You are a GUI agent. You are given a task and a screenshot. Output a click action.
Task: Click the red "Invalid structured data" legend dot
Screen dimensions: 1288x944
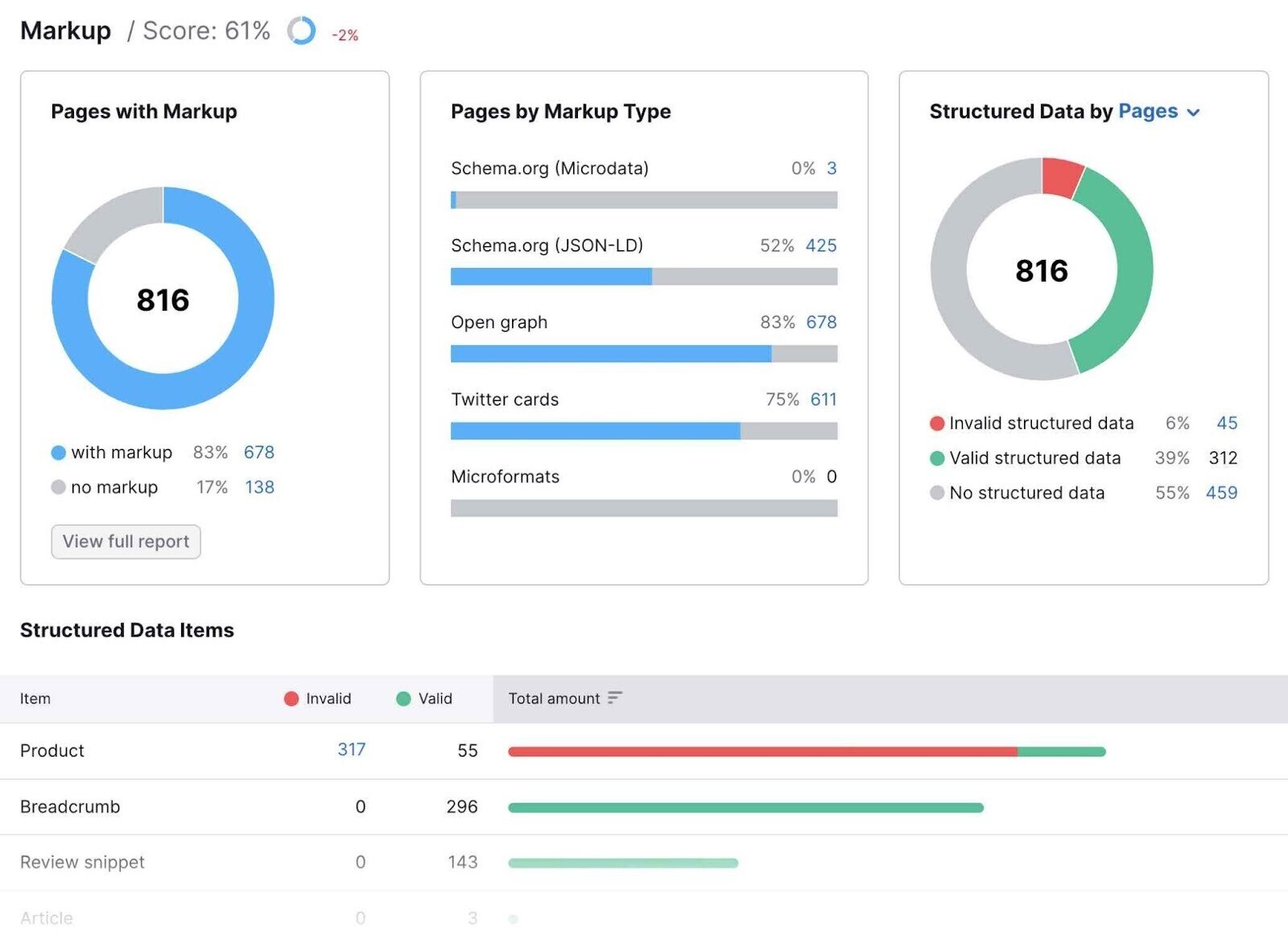click(935, 423)
